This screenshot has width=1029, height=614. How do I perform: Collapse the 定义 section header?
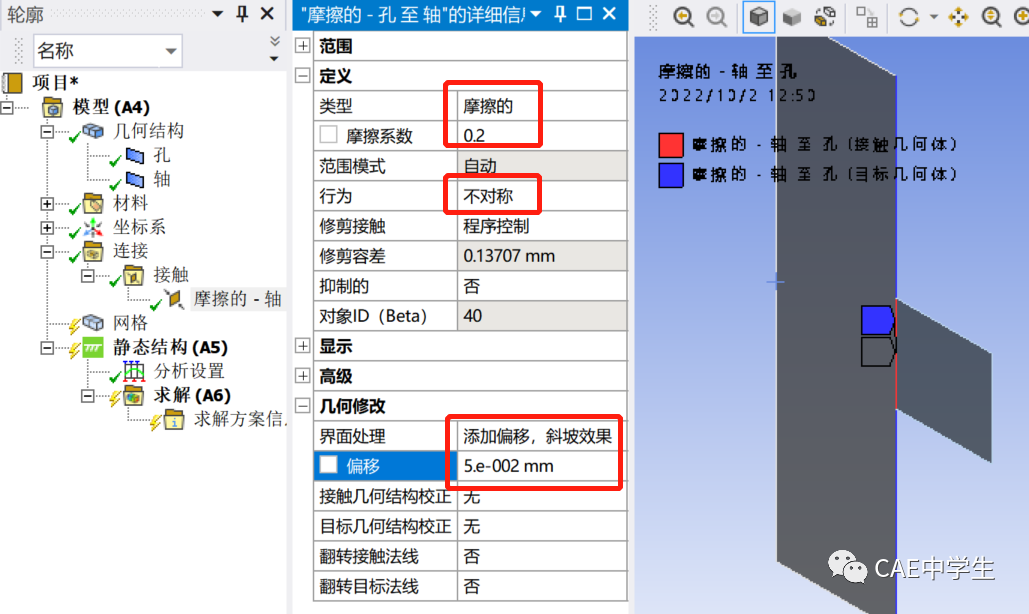point(302,75)
